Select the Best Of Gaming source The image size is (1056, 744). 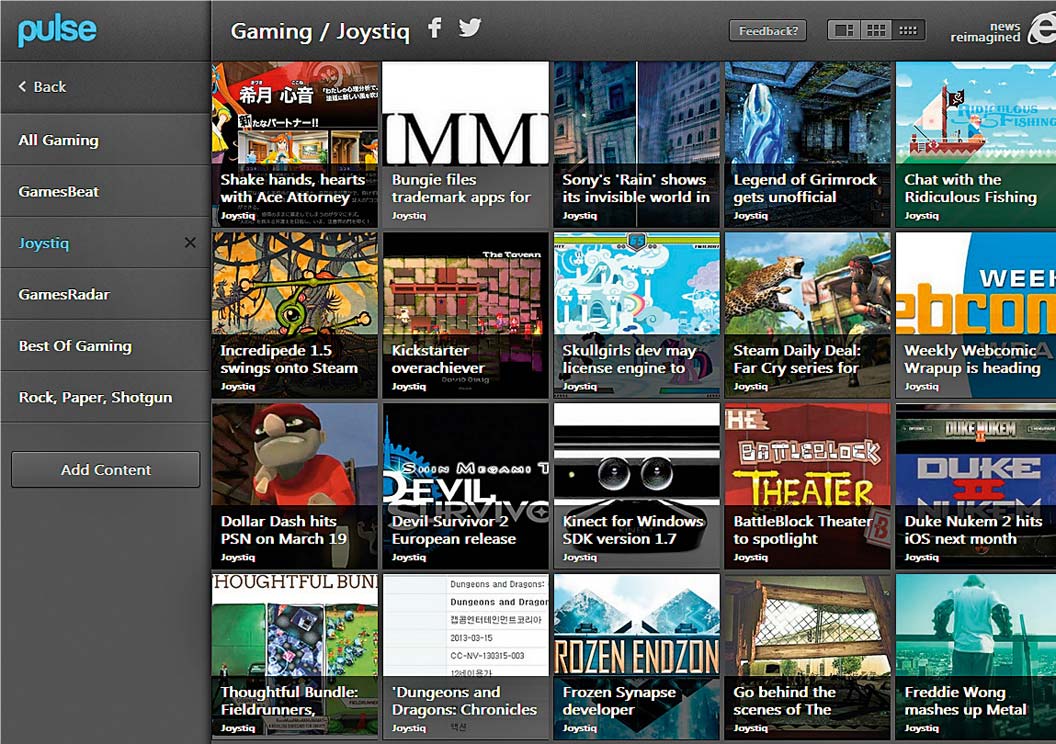pyautogui.click(x=105, y=345)
